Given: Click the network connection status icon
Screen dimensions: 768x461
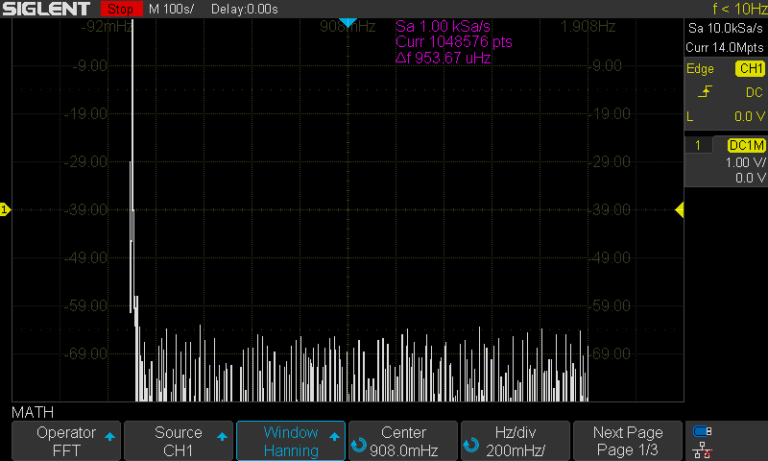Looking at the screenshot, I should (702, 449).
